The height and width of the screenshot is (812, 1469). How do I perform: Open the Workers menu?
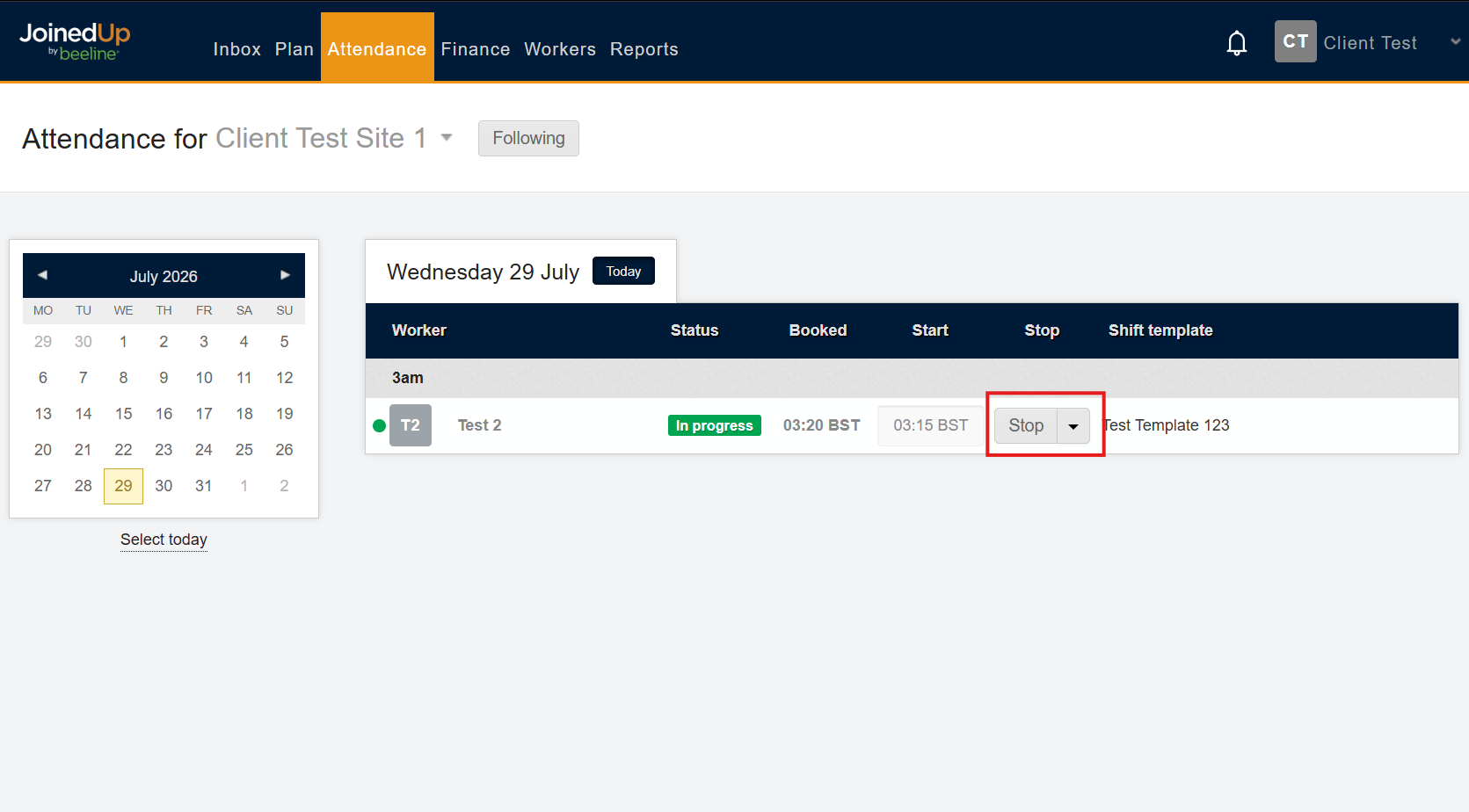[560, 49]
